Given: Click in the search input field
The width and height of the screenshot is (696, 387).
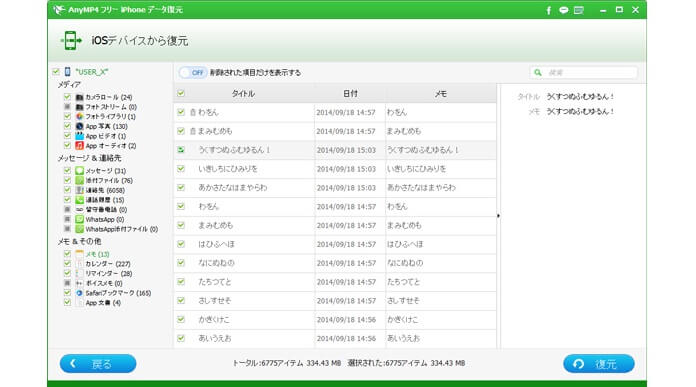Looking at the screenshot, I should pyautogui.click(x=584, y=72).
